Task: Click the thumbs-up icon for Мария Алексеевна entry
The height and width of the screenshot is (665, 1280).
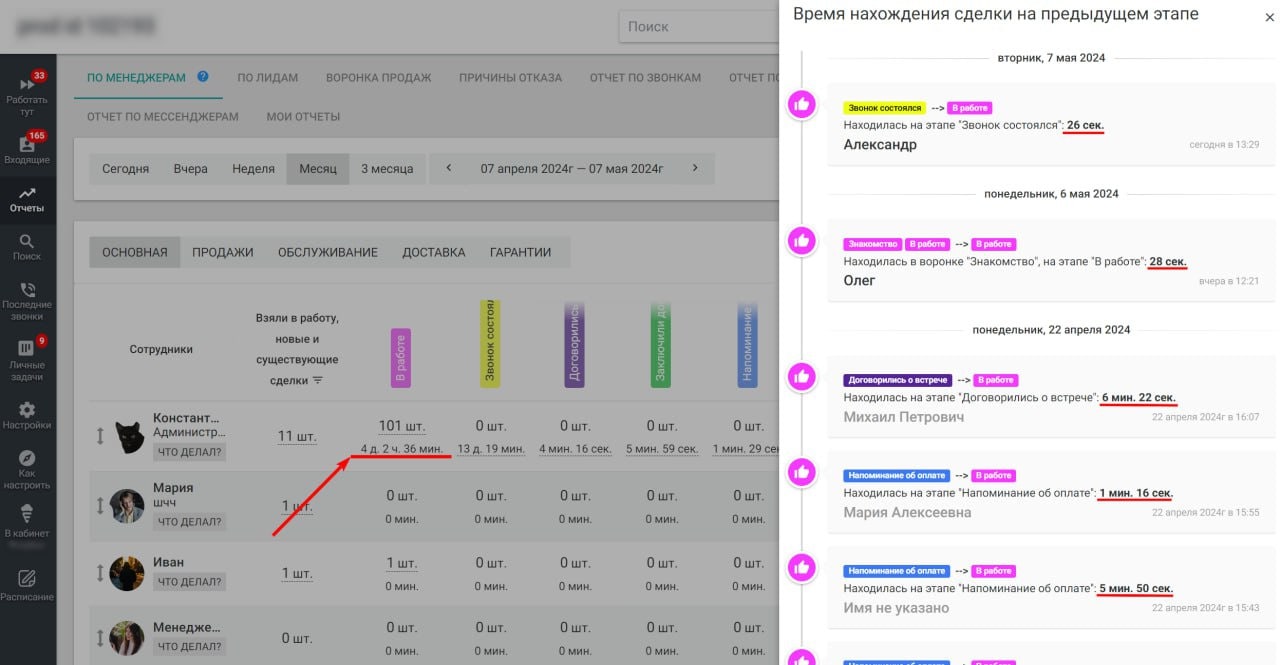Action: pyautogui.click(x=801, y=472)
